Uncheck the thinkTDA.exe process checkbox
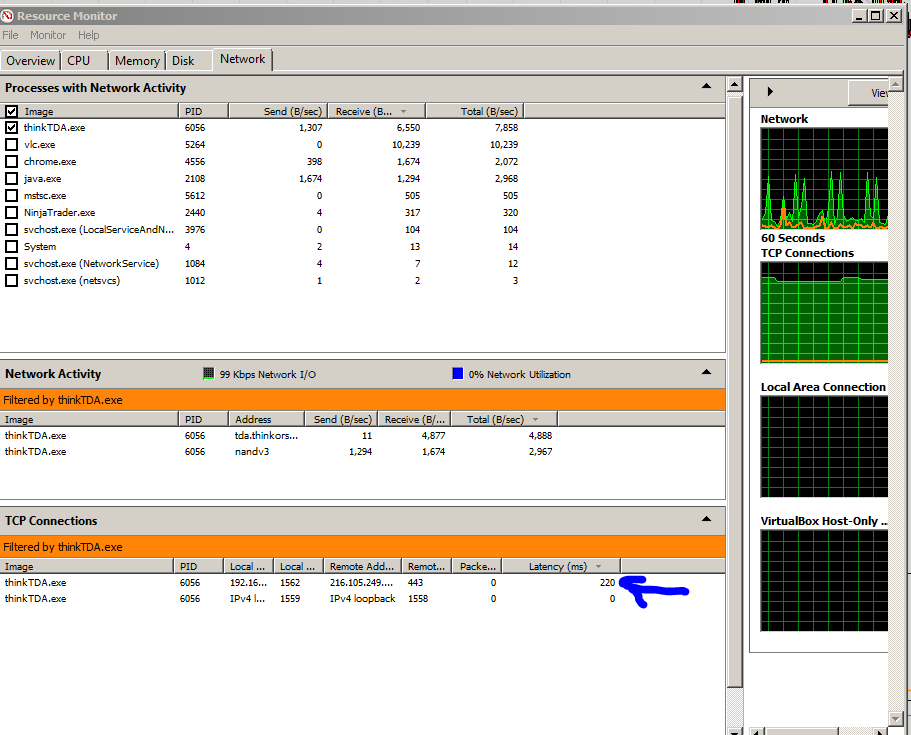The width and height of the screenshot is (911, 735). (12, 127)
